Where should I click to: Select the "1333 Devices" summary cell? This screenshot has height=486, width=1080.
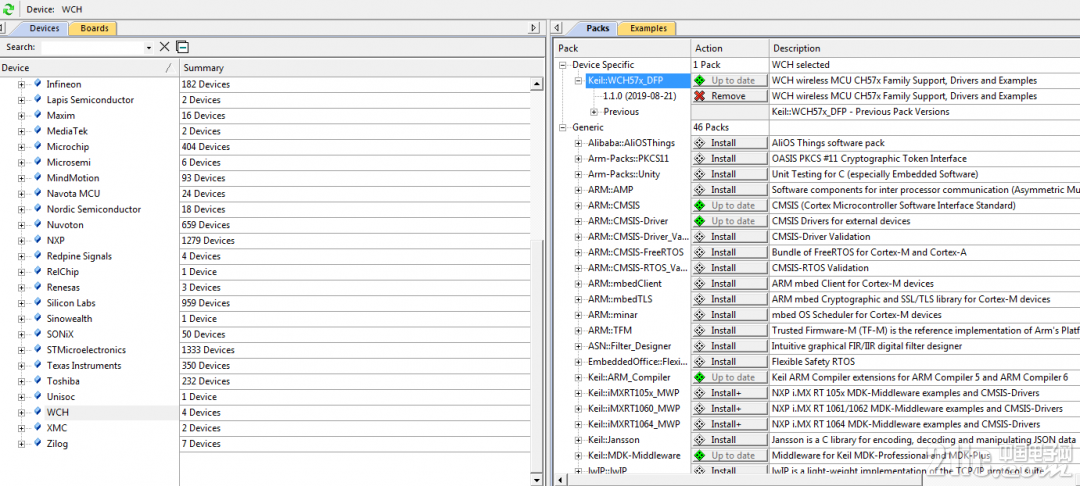tap(356, 350)
